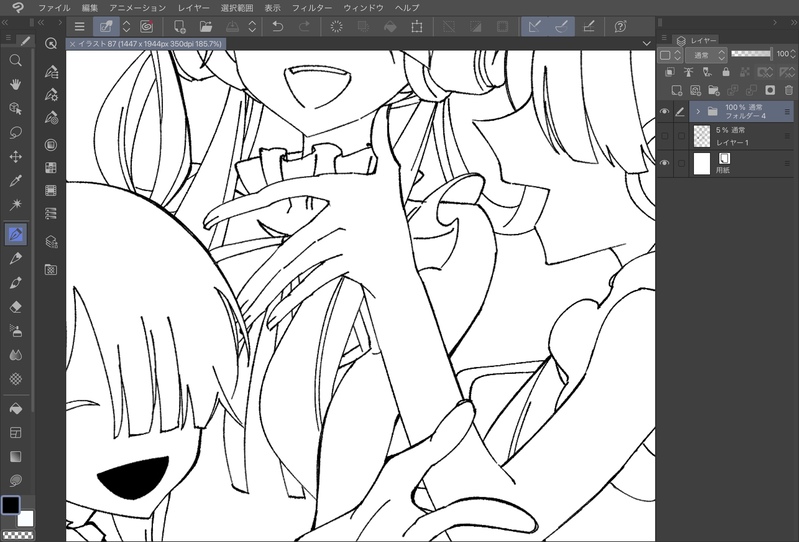
Task: Select the 3D Operation object tool
Action: click(15, 109)
